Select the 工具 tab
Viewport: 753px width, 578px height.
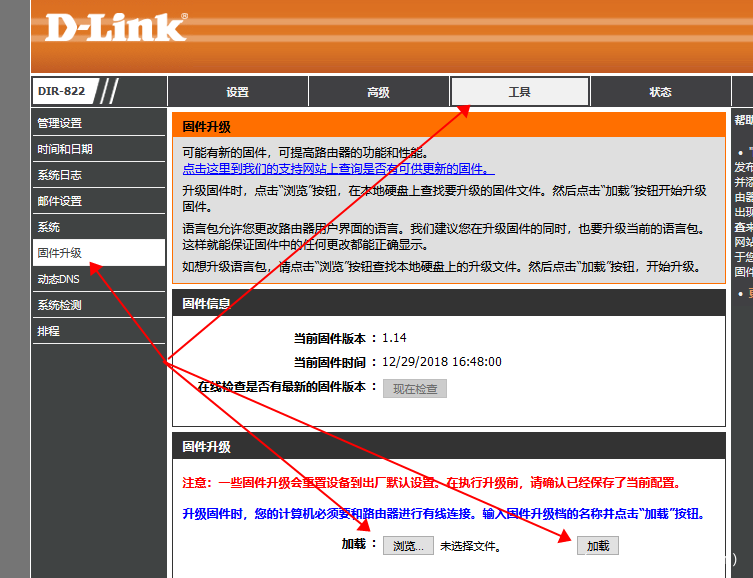[520, 92]
